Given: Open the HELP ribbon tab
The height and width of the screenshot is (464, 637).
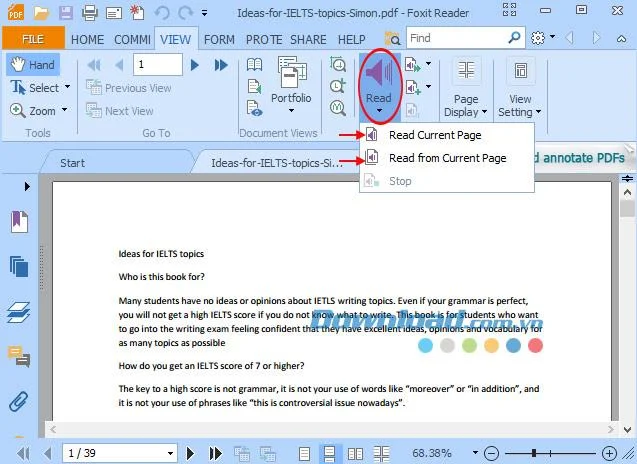Looking at the screenshot, I should pos(351,39).
